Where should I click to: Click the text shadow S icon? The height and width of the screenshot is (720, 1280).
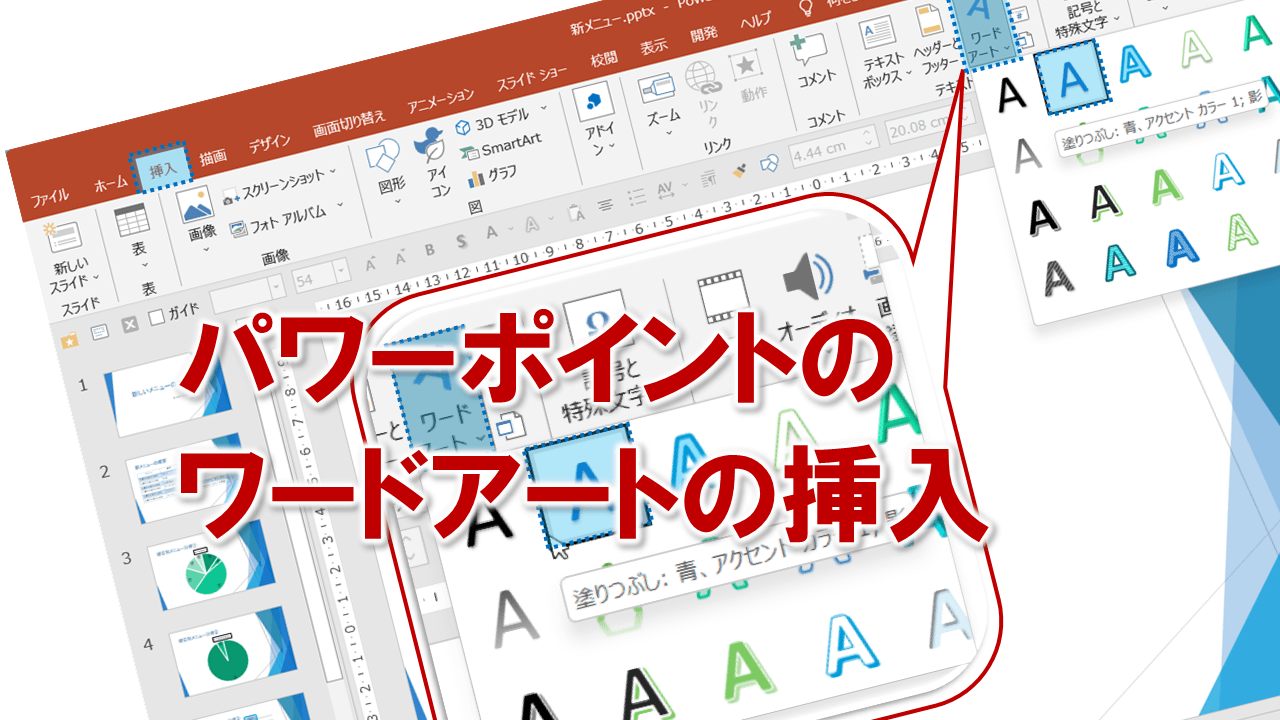point(461,242)
